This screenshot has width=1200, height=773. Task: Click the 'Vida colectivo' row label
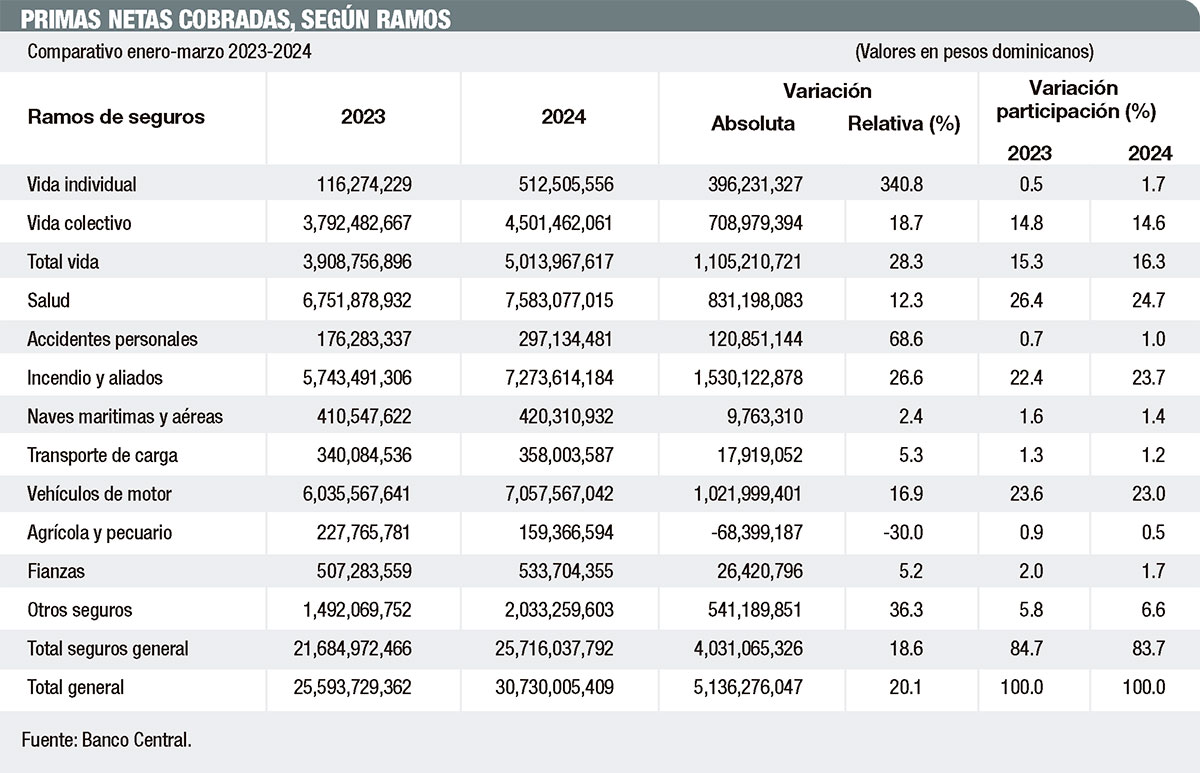click(80, 223)
